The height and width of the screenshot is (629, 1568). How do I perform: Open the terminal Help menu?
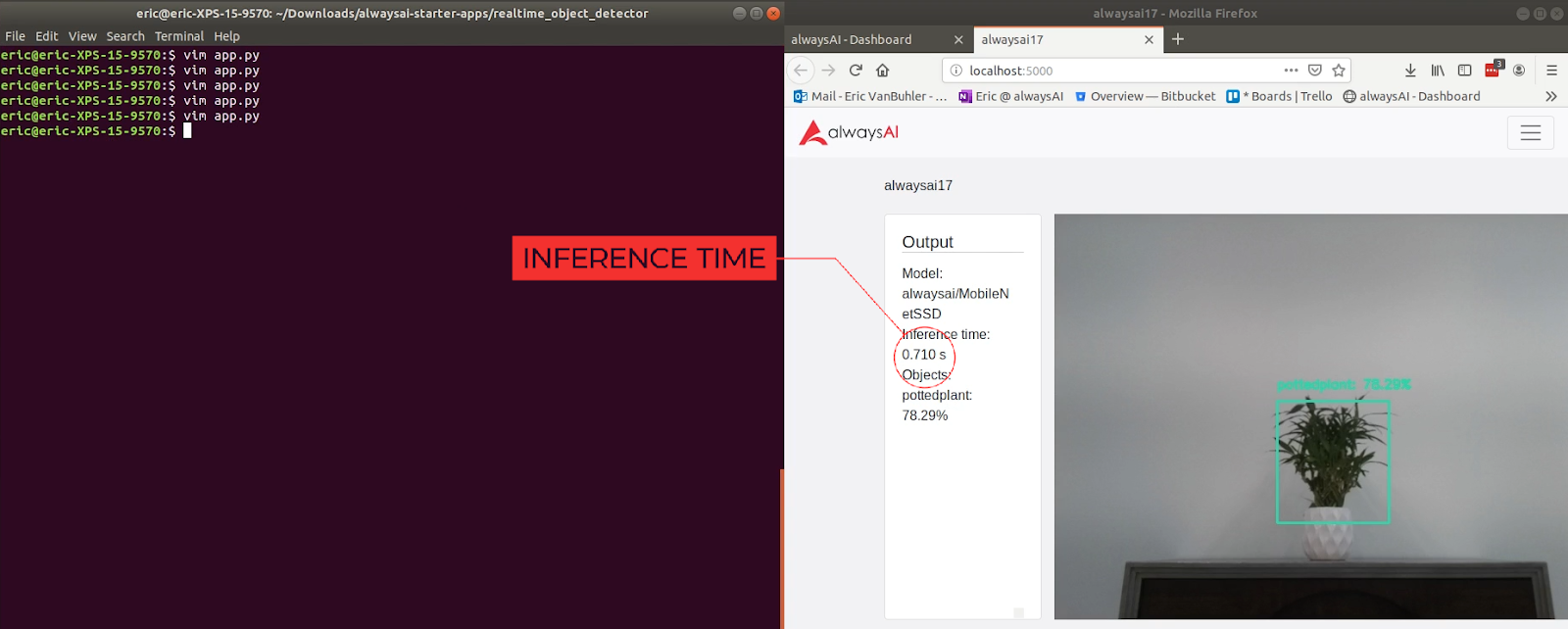point(227,36)
